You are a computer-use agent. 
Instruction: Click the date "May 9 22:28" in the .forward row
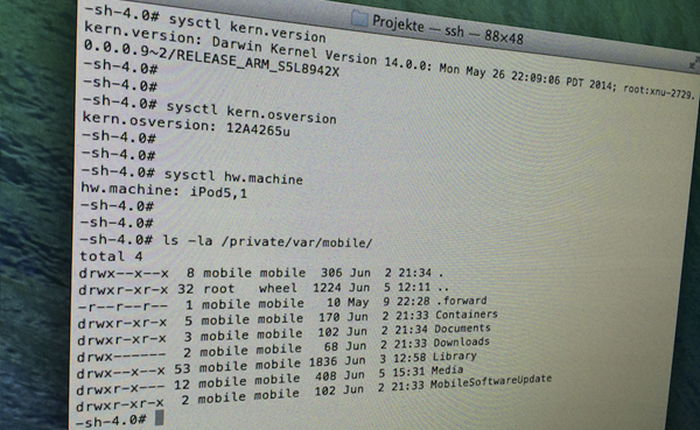click(388, 302)
